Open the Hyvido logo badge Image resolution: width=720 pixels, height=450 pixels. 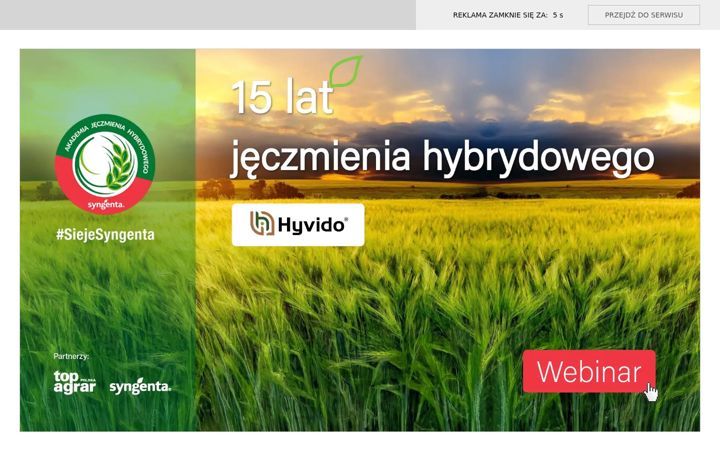pos(298,225)
